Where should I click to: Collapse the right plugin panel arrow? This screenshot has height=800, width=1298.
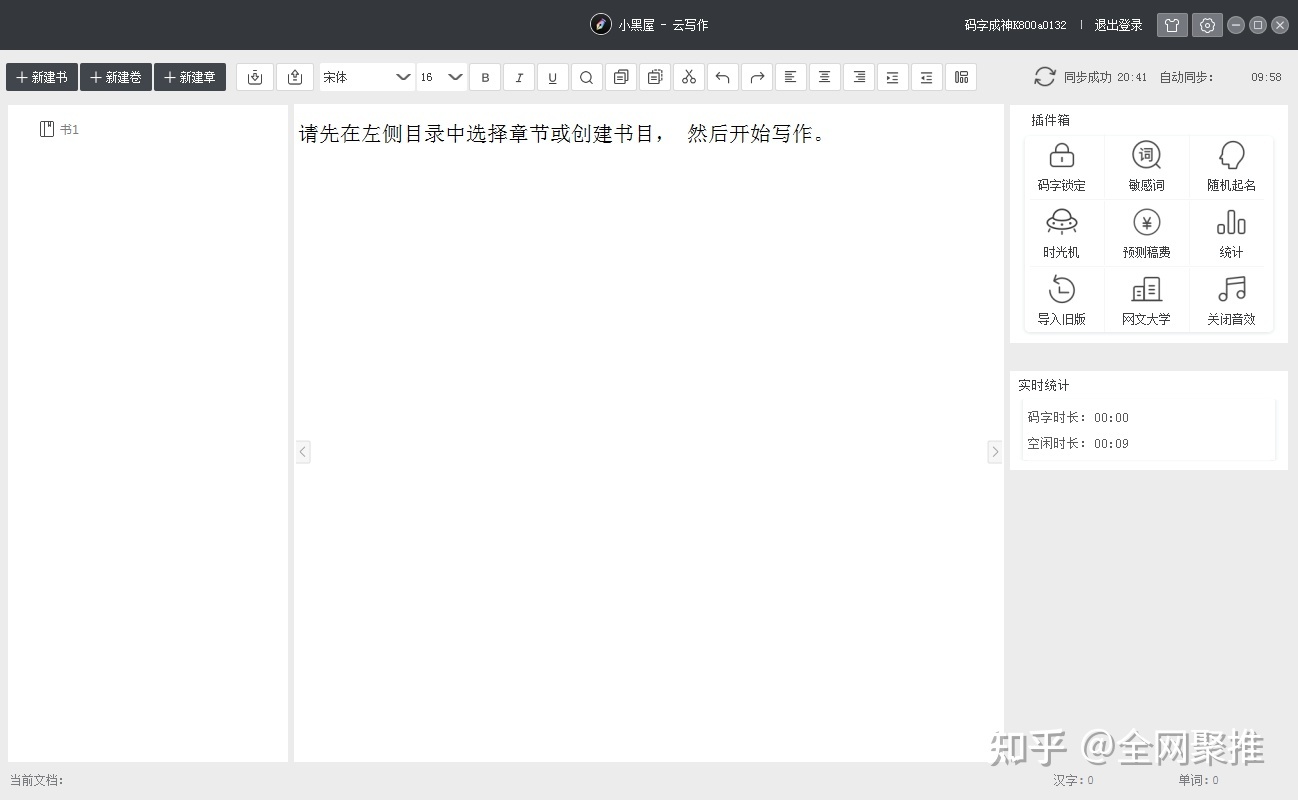click(994, 452)
